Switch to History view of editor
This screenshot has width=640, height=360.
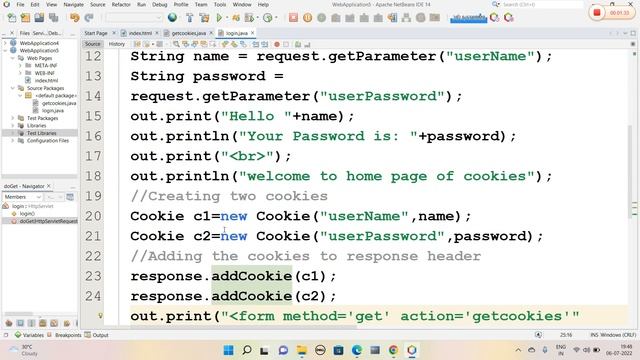pyautogui.click(x=117, y=44)
